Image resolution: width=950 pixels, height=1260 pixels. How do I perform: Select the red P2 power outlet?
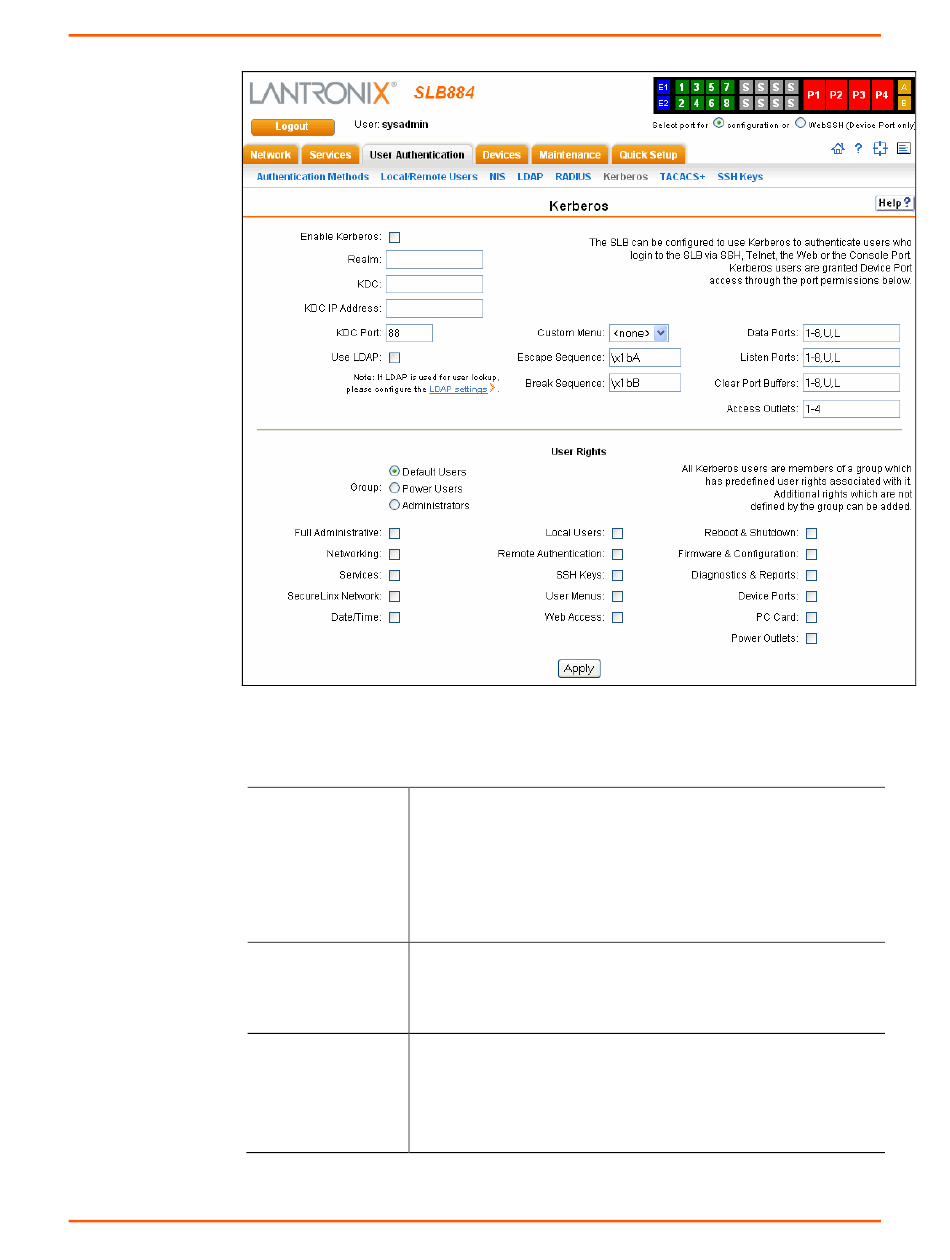[837, 95]
